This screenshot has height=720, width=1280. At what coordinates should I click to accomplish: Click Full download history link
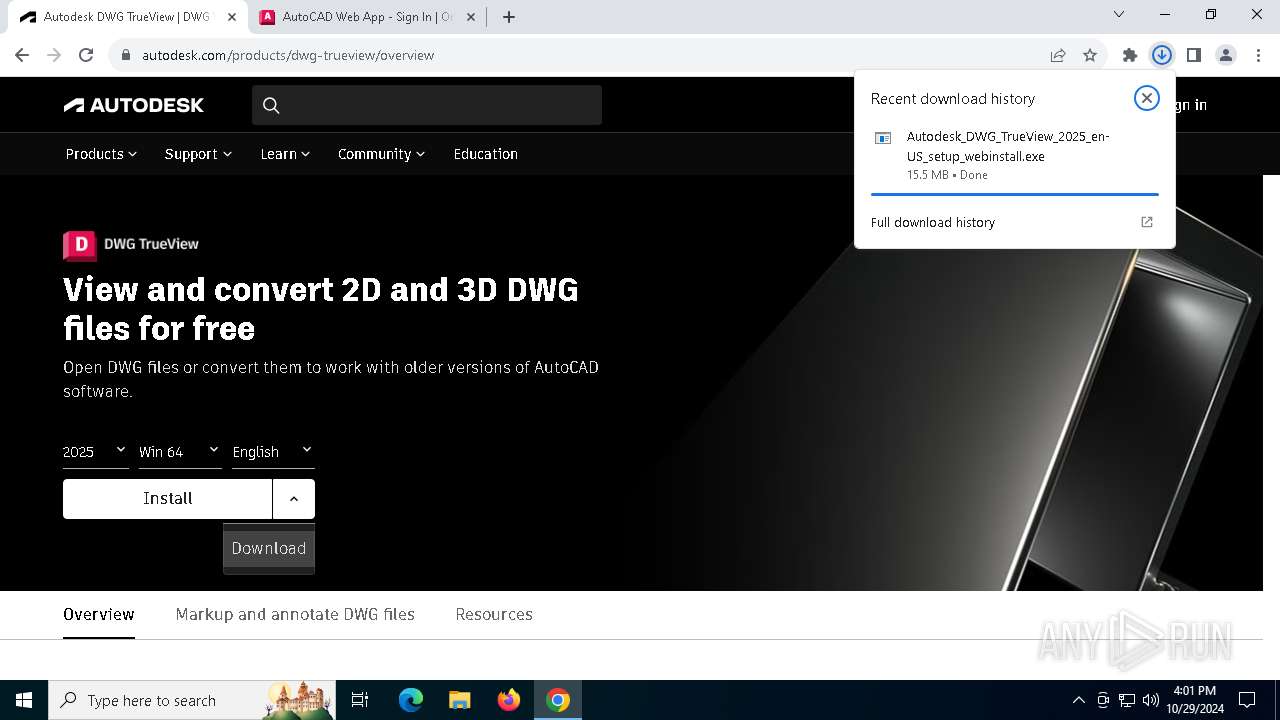coord(933,222)
